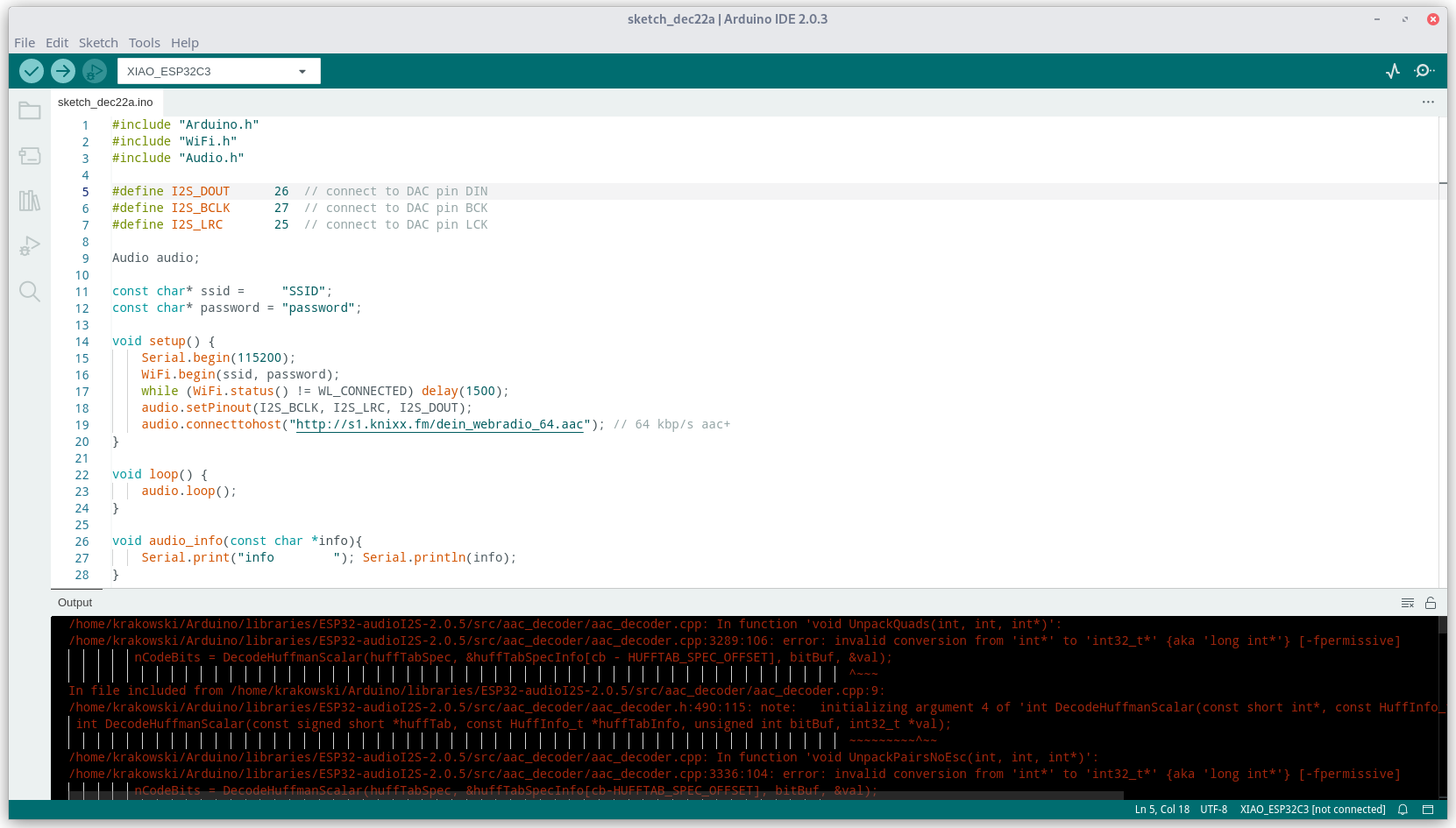Open the Serial Plotter

click(x=1392, y=71)
